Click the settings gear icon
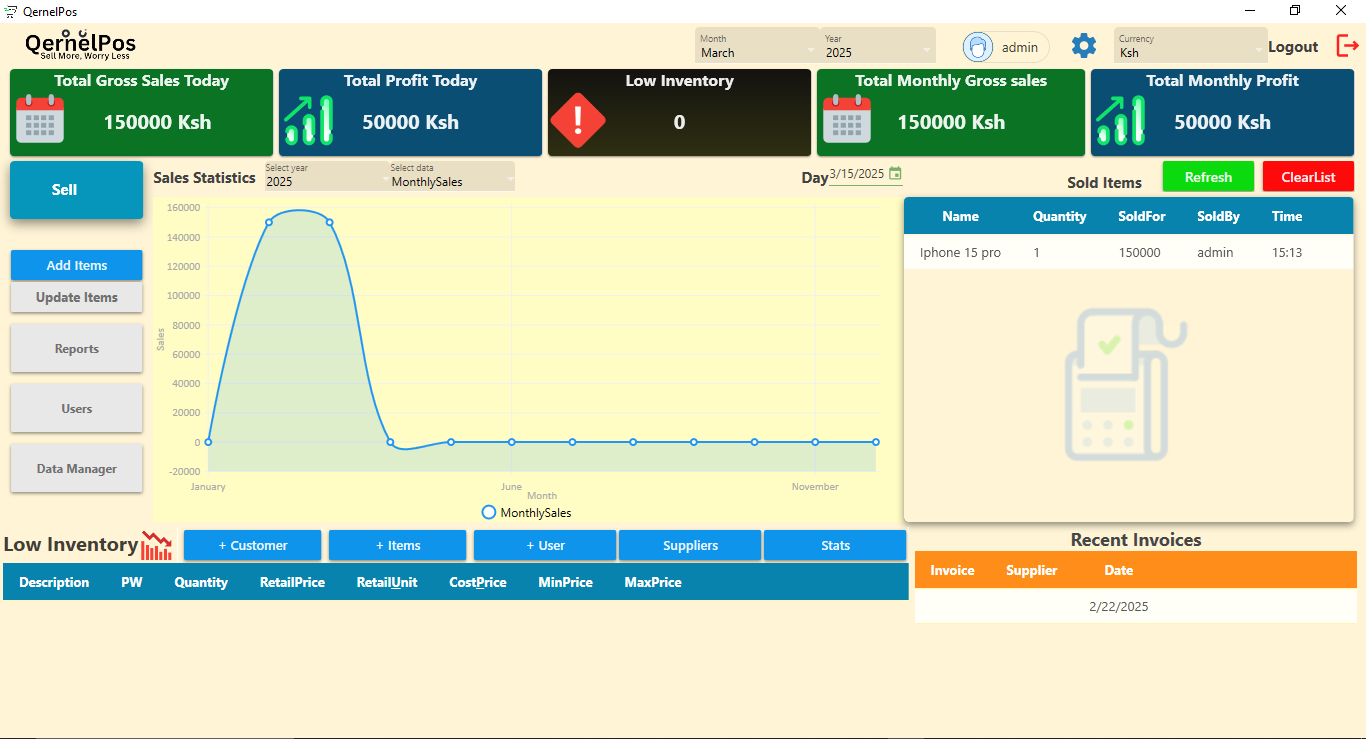 tap(1084, 46)
